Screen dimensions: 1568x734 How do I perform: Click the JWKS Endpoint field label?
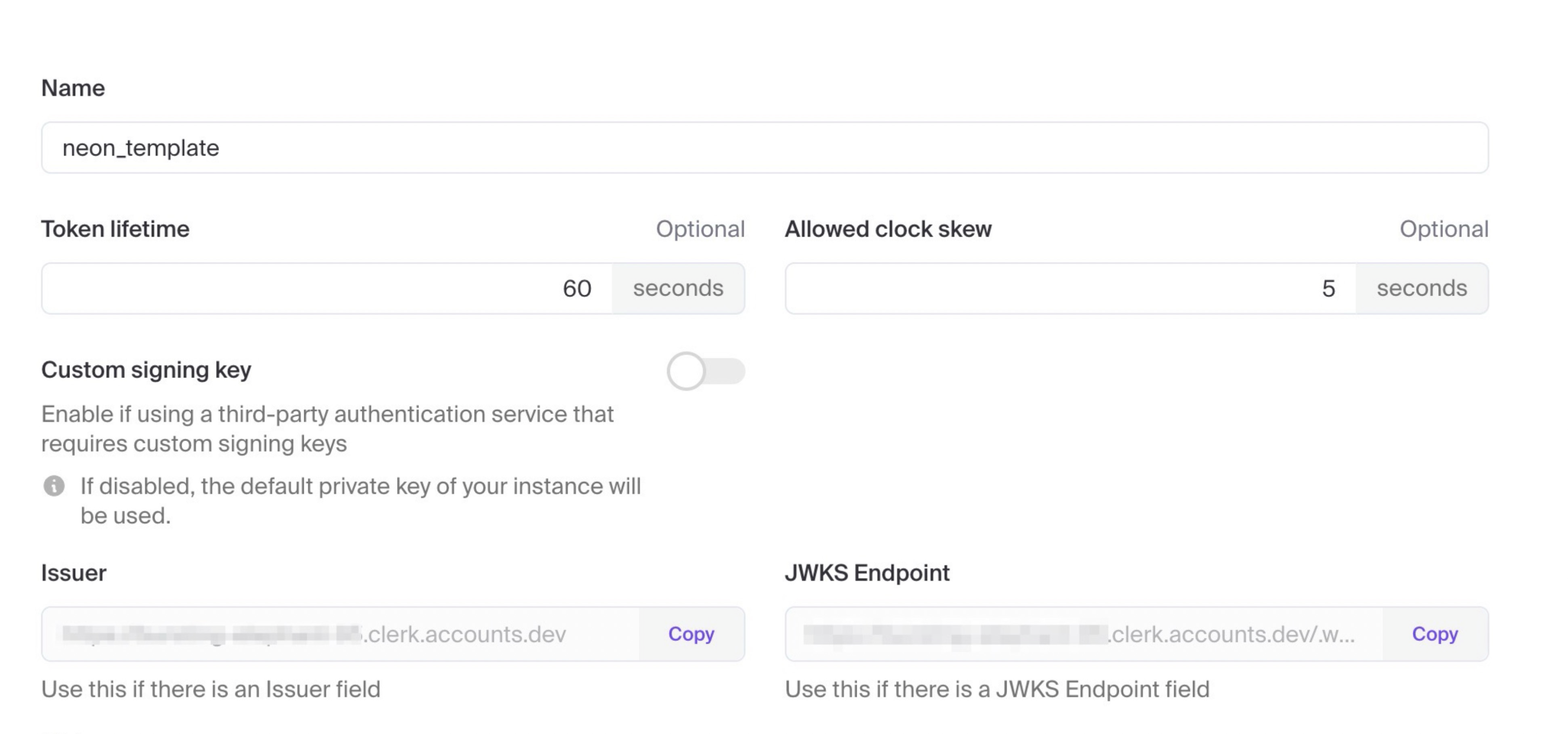867,573
